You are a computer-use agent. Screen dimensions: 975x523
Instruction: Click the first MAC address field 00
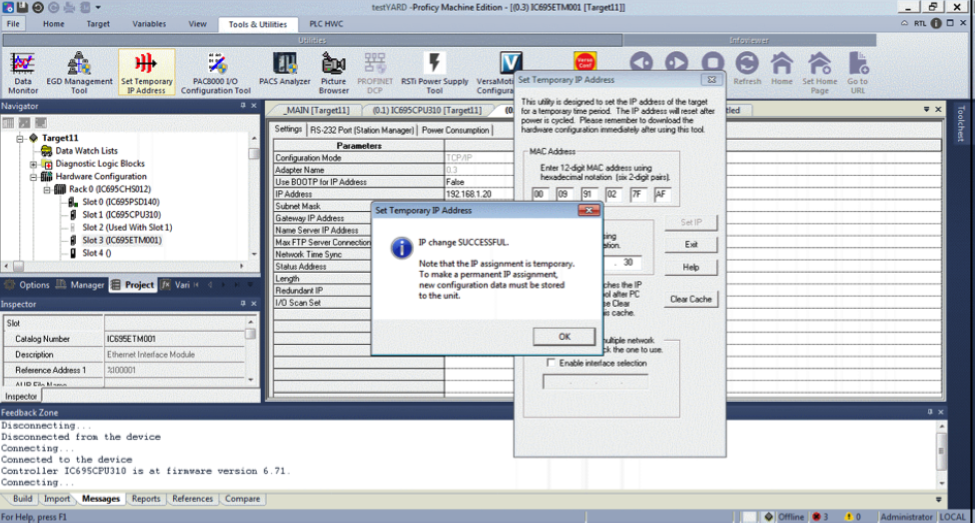[x=540, y=194]
